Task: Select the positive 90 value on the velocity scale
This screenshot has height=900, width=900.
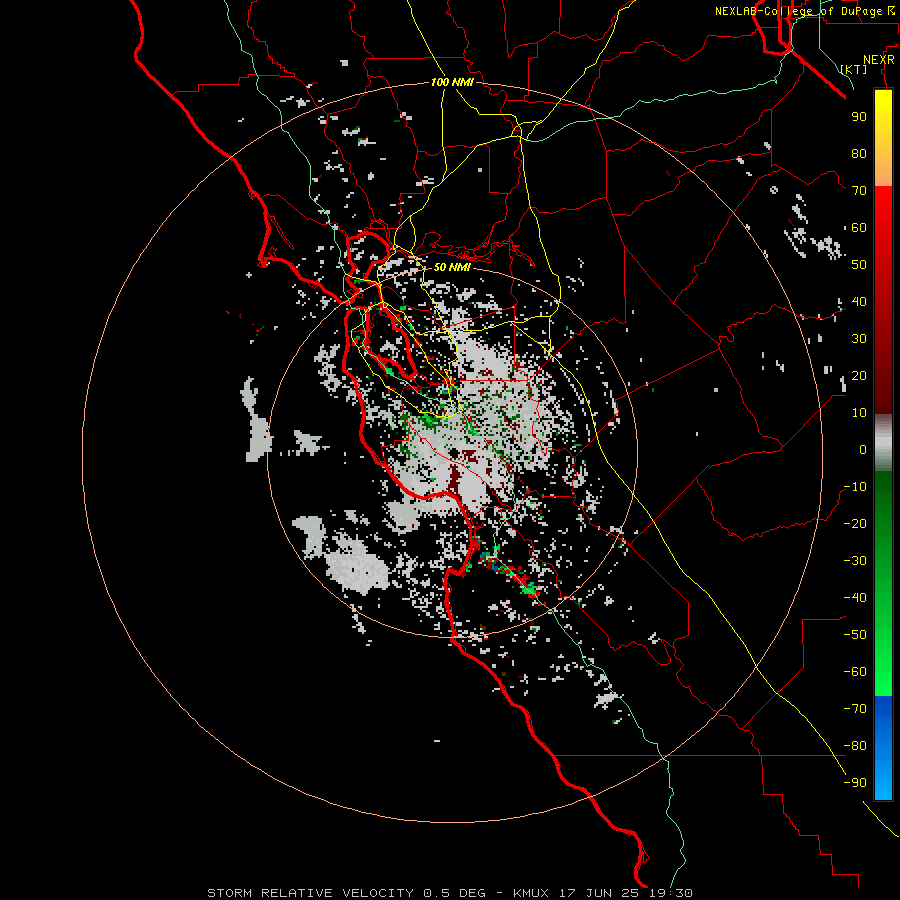Action: click(x=859, y=117)
